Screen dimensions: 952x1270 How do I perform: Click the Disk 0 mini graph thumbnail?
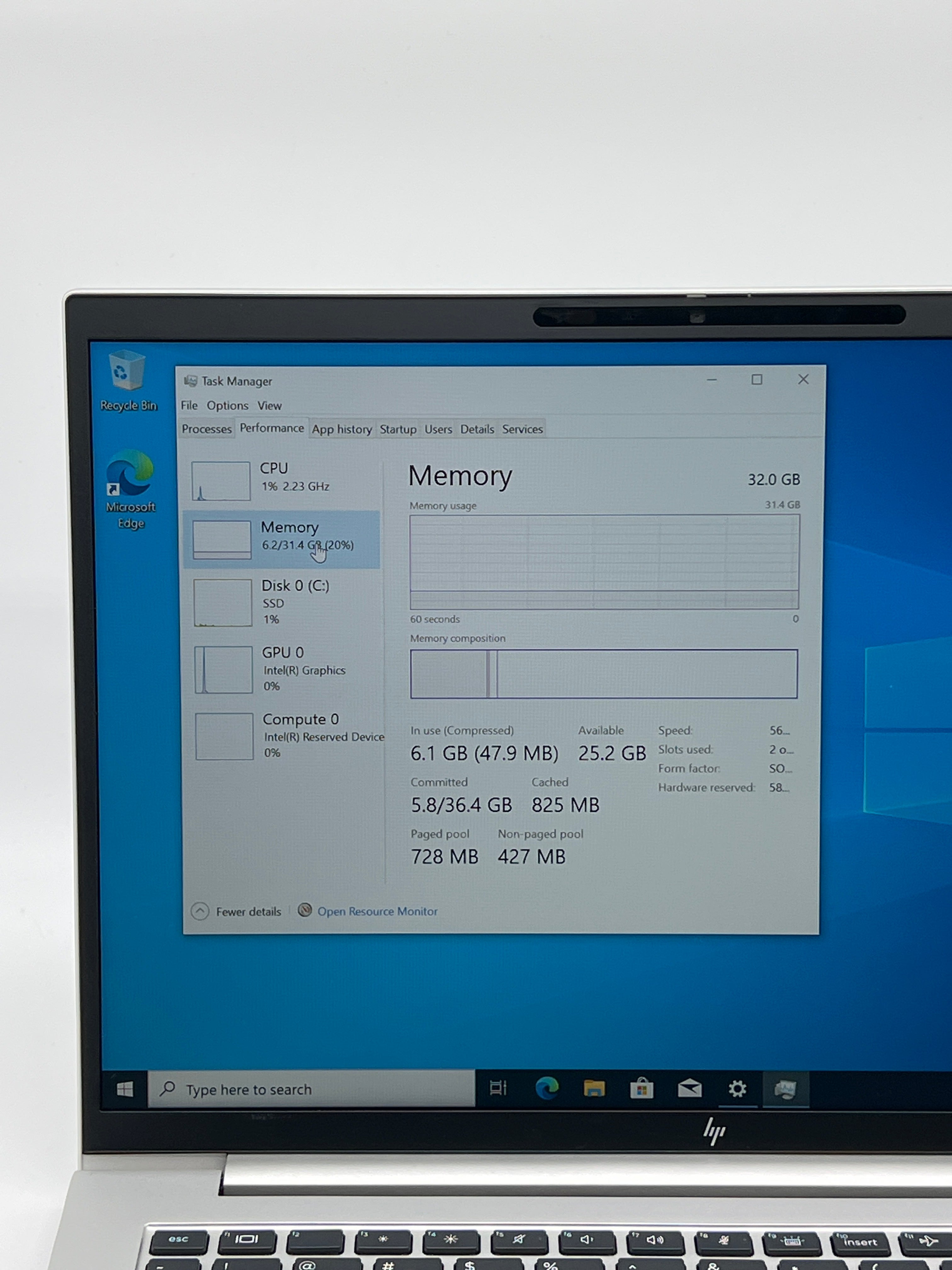(x=223, y=602)
